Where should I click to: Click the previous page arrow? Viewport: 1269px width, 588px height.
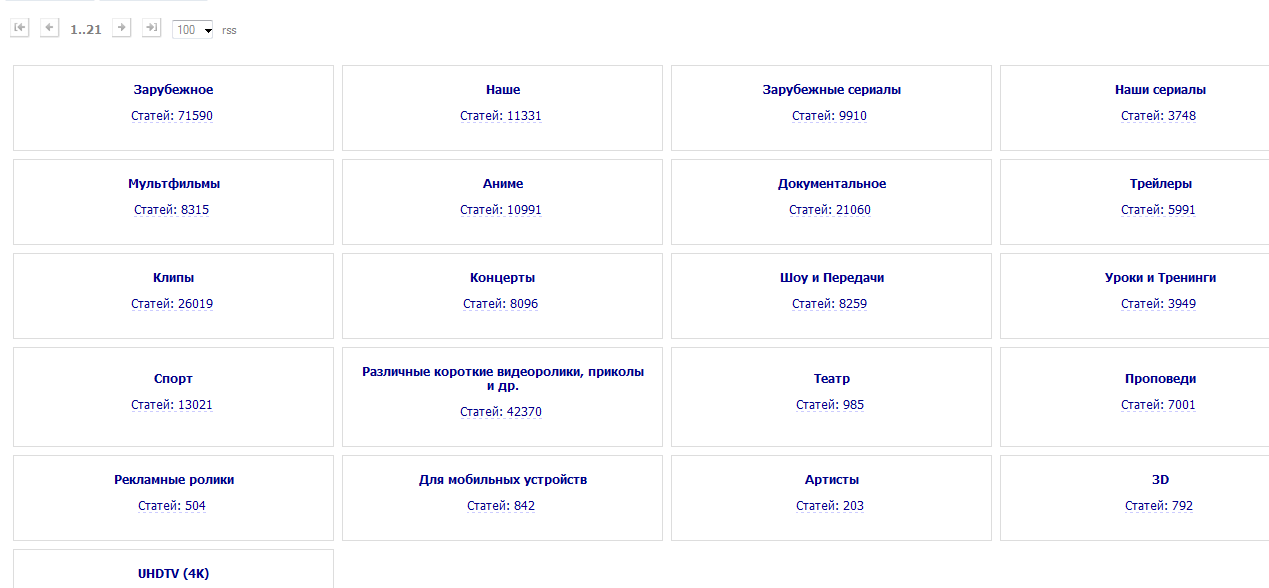[x=50, y=28]
